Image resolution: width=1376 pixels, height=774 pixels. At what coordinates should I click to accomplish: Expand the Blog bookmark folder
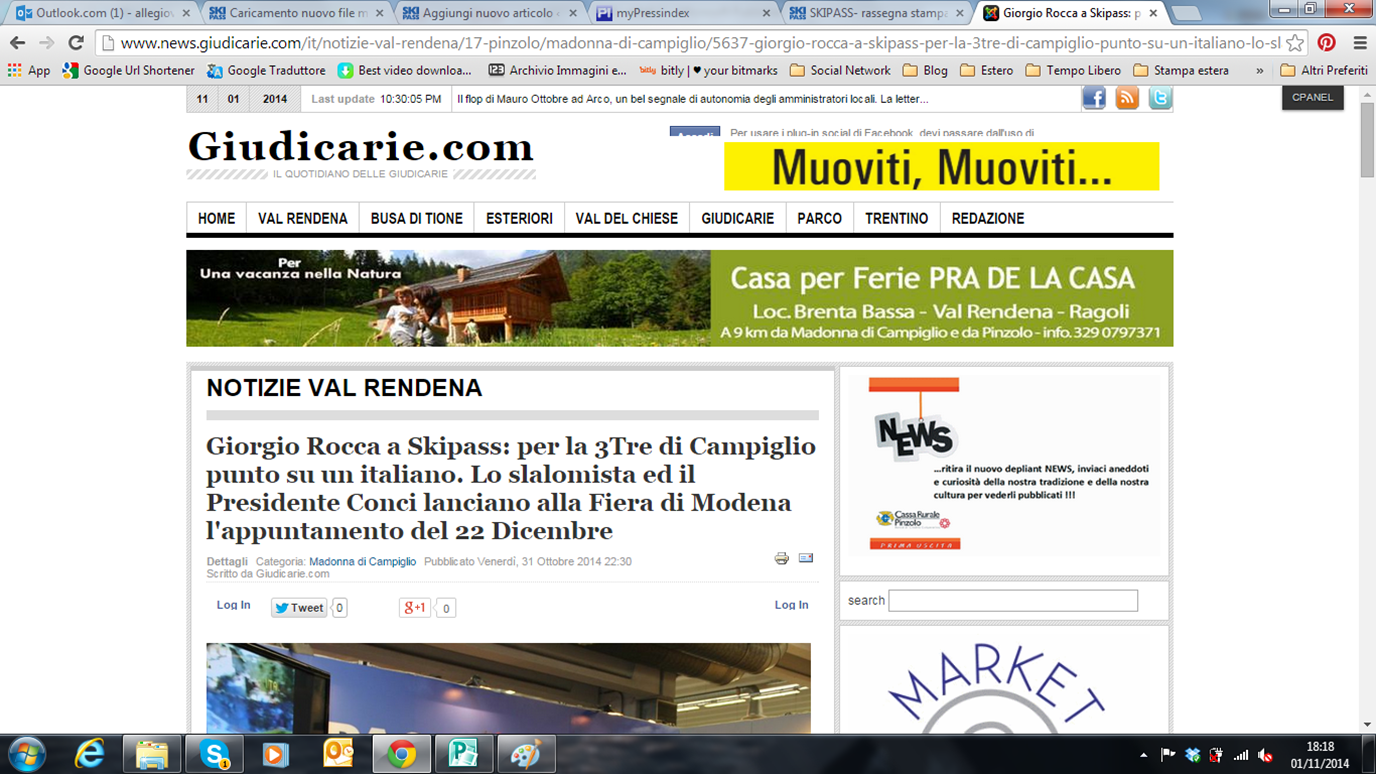pos(925,71)
